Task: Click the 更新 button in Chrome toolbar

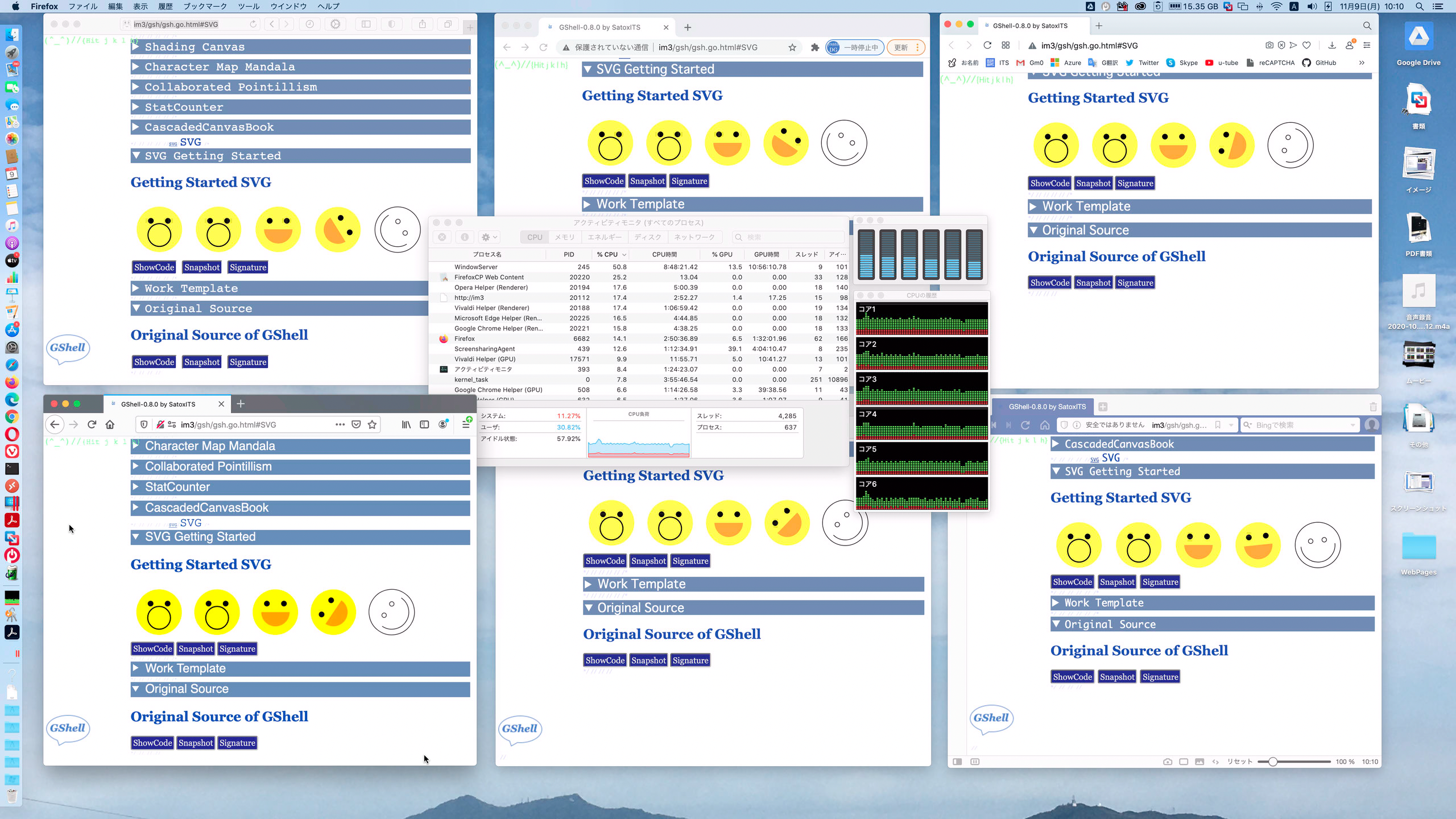Action: pyautogui.click(x=901, y=48)
